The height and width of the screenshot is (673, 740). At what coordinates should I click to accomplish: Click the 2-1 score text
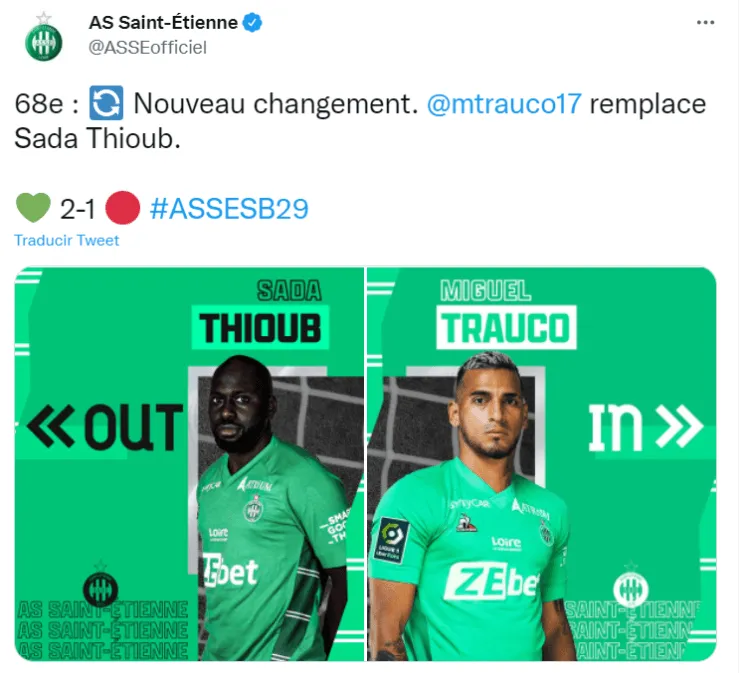78,209
